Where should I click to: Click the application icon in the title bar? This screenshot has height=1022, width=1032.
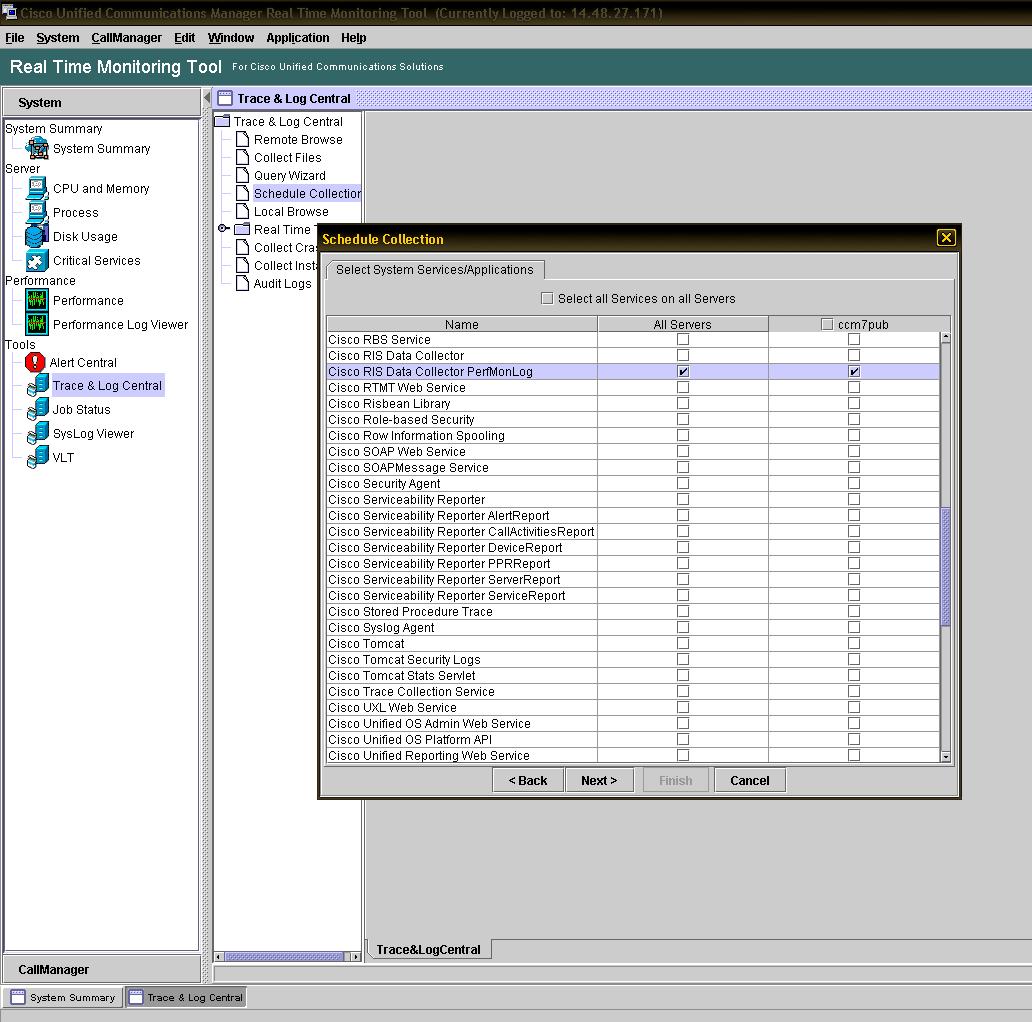click(9, 13)
